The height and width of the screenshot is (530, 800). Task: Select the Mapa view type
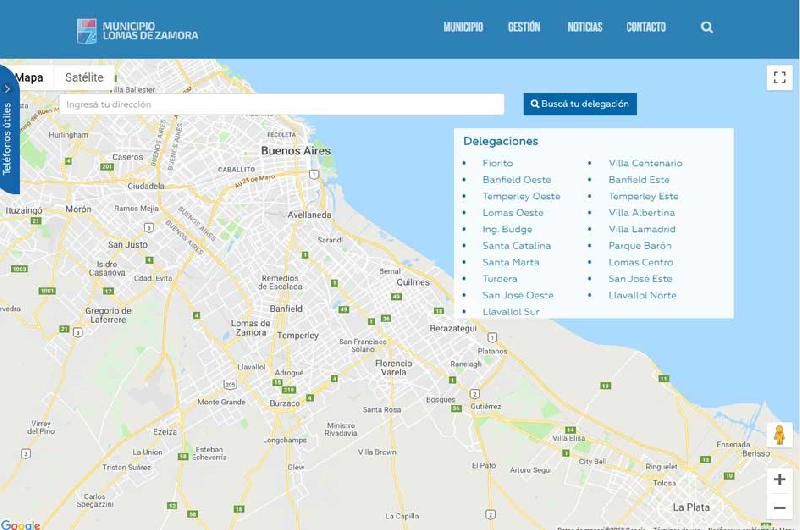(x=31, y=78)
